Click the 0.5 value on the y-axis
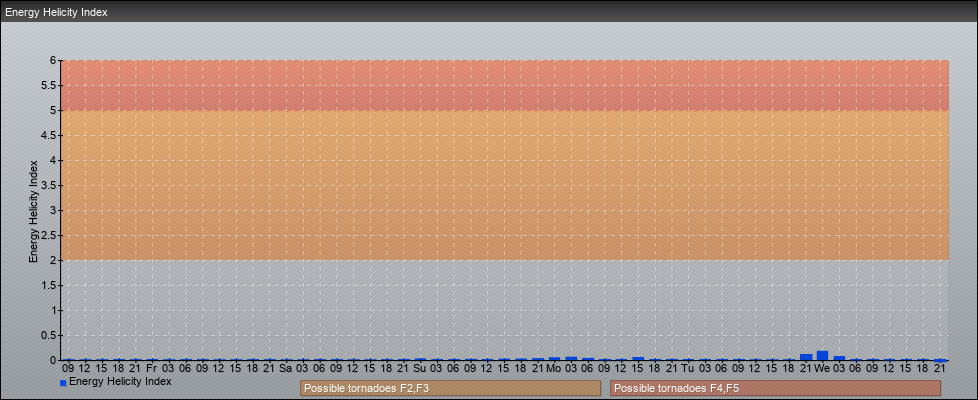The width and height of the screenshot is (978, 400). click(50, 335)
